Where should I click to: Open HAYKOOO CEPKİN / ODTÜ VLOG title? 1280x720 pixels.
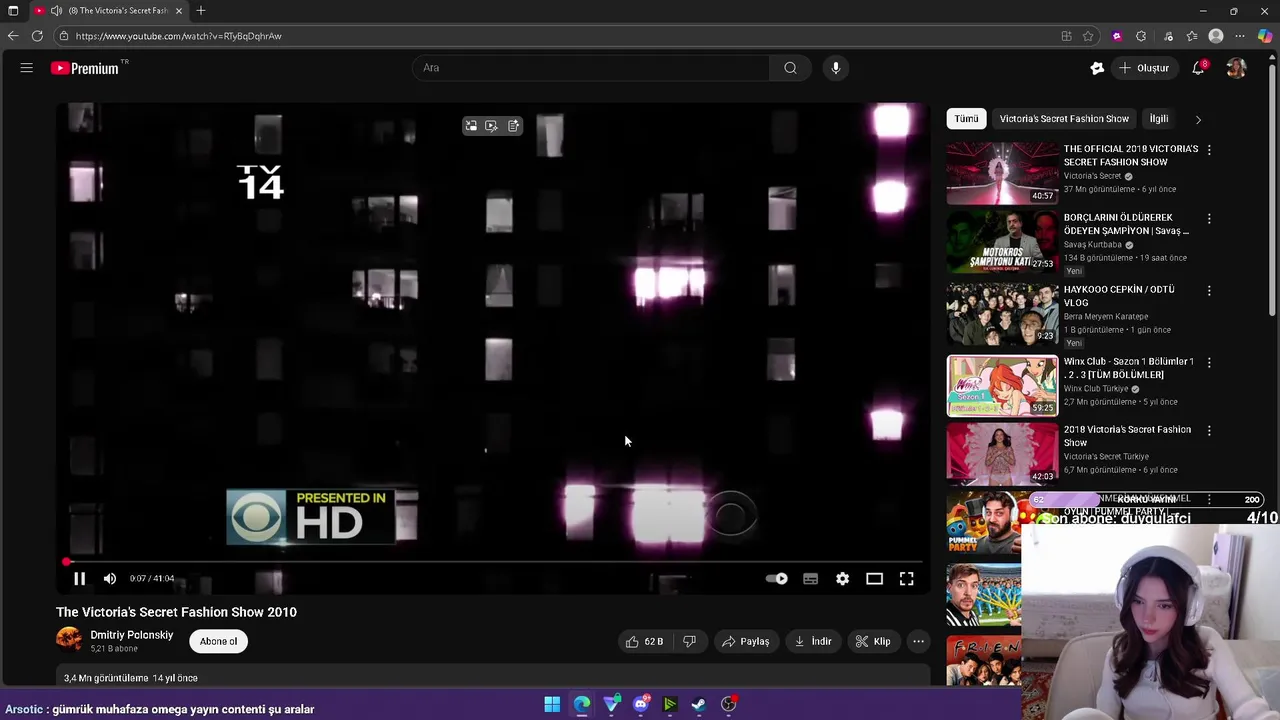[1119, 296]
